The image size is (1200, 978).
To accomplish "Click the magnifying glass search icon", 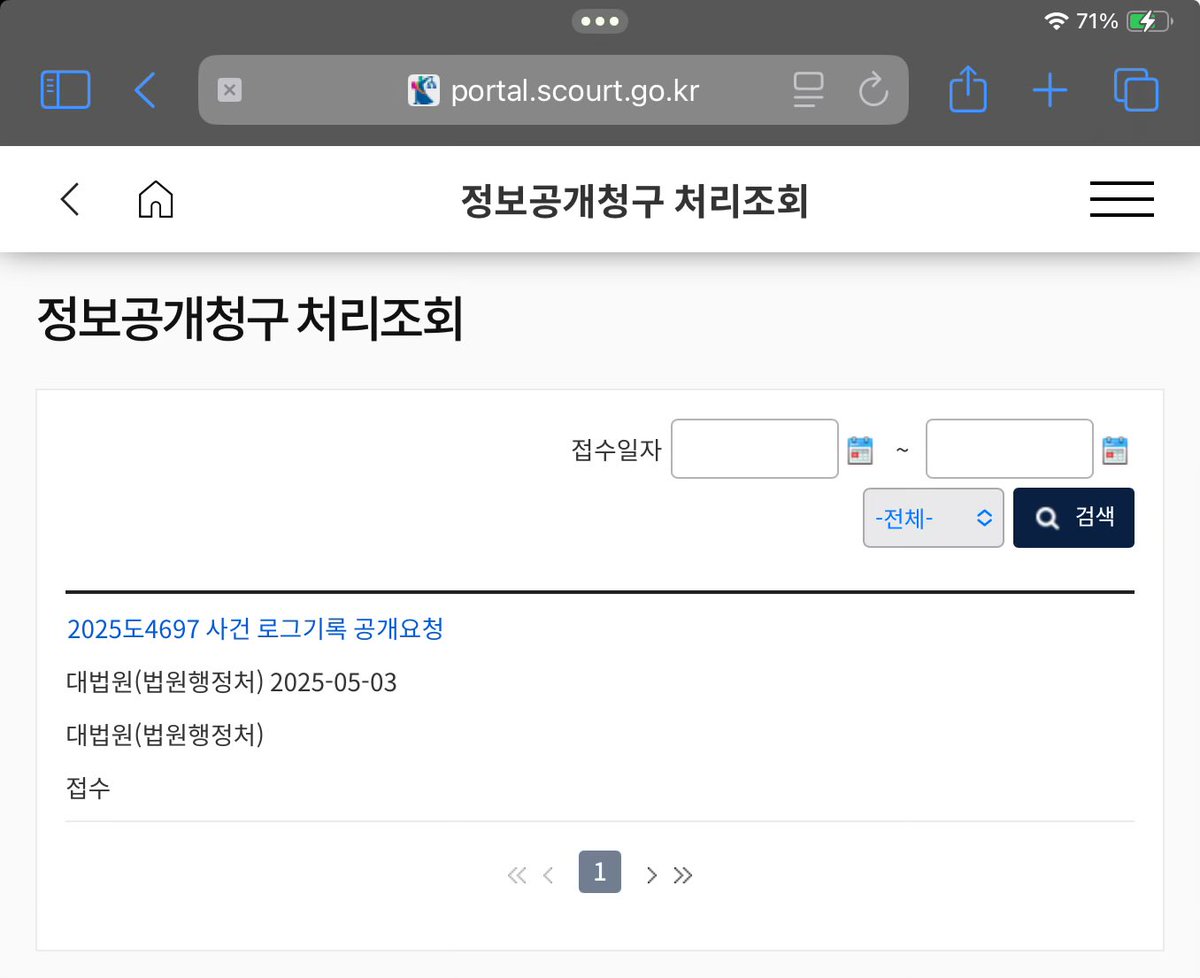I will [1046, 517].
